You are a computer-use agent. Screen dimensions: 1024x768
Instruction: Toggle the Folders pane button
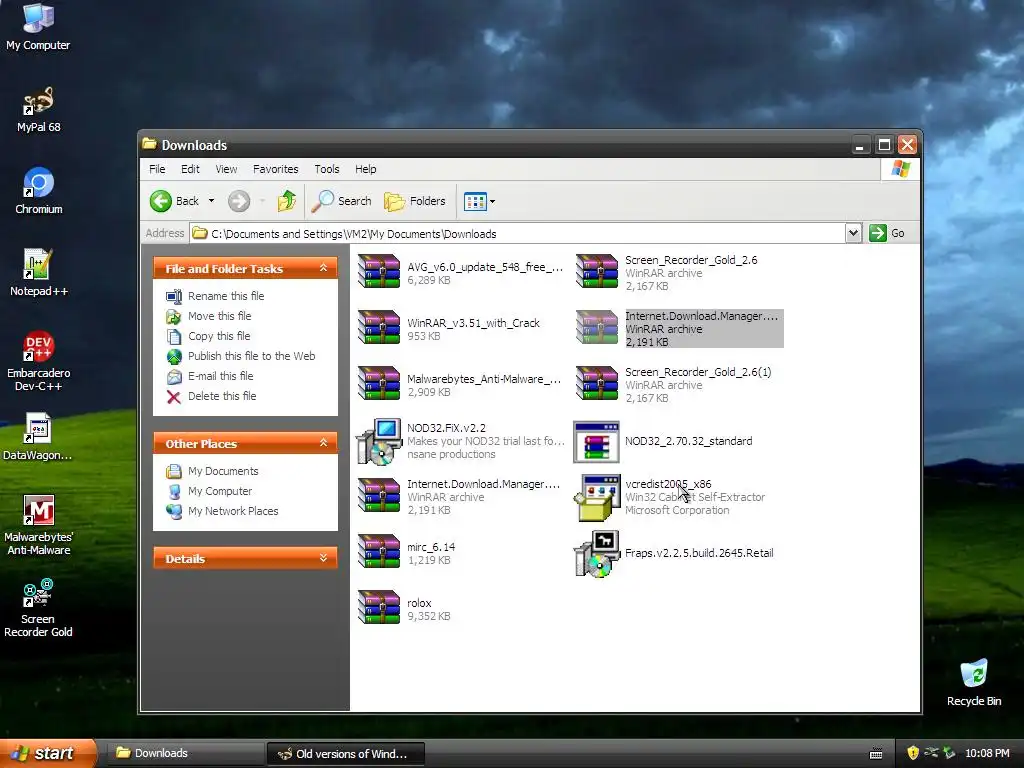[x=415, y=201]
